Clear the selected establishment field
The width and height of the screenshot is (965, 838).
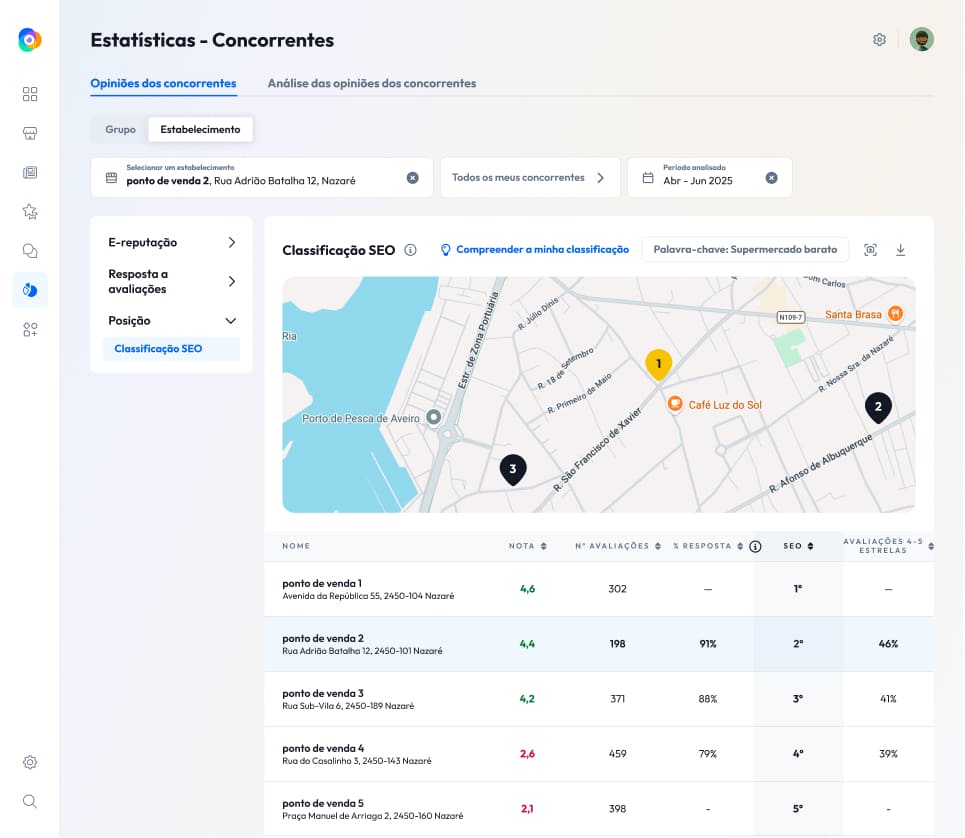(x=412, y=178)
